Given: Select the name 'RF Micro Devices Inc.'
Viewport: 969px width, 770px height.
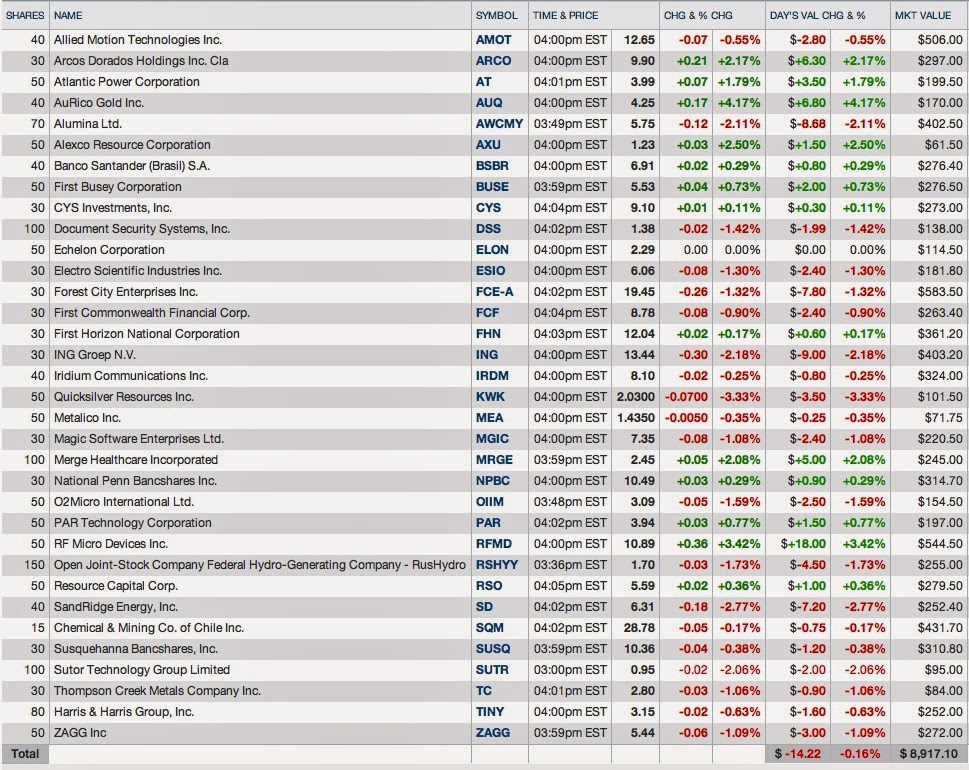Looking at the screenshot, I should [x=111, y=544].
